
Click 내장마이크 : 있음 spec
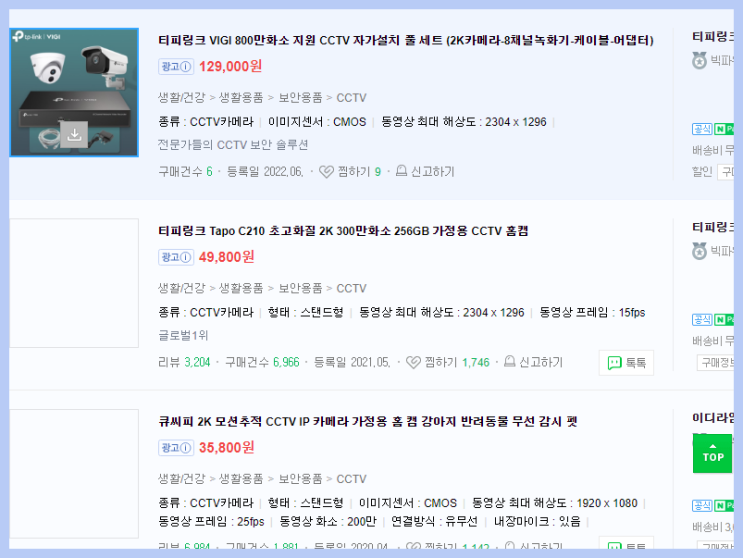pyautogui.click(x=537, y=522)
